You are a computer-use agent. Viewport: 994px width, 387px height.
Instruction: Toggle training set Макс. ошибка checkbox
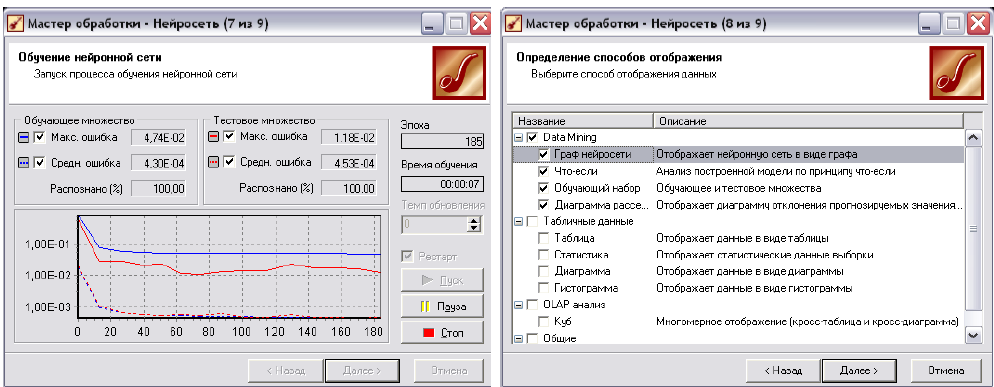tap(40, 137)
